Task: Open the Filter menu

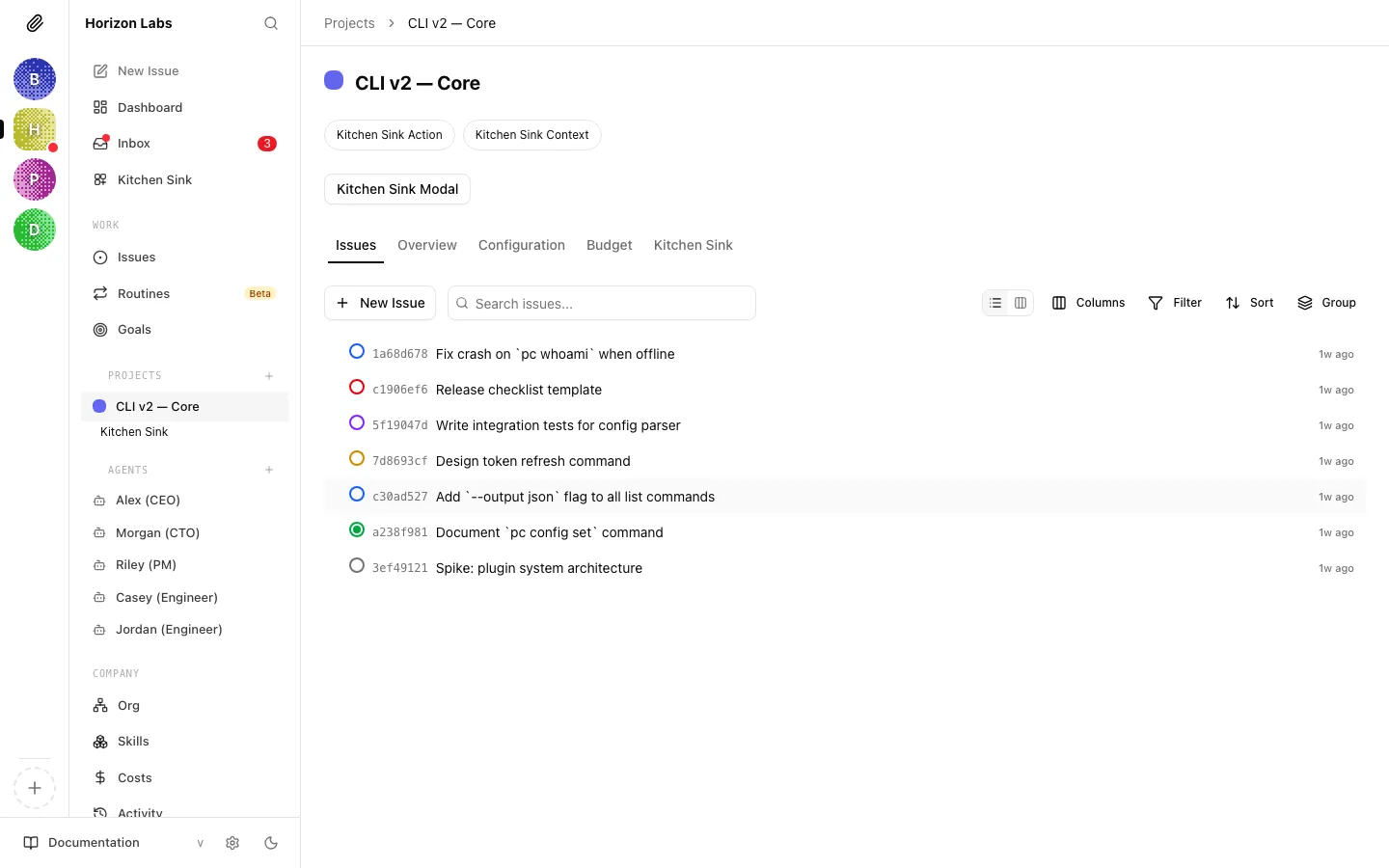Action: pos(1175,303)
